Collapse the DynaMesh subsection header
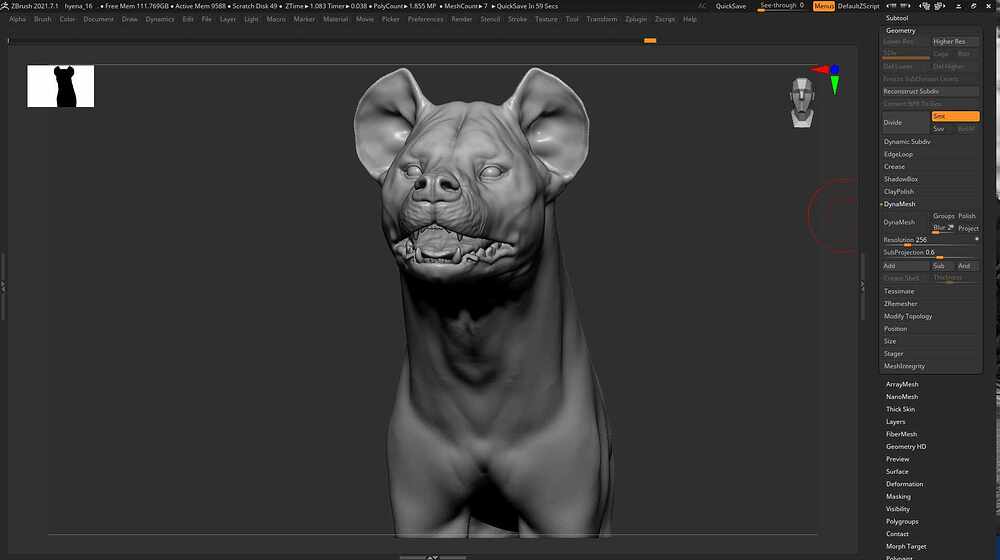Screen dimensions: 1000x560 point(899,204)
